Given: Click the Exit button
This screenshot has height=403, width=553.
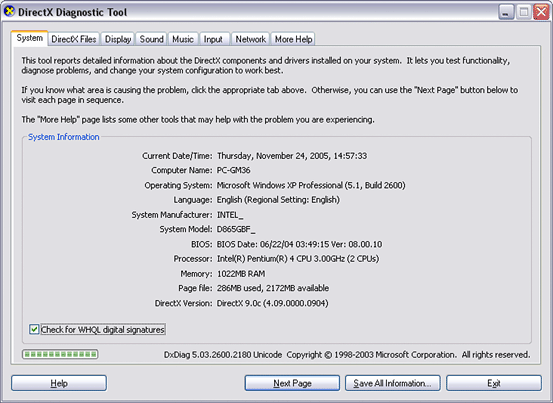Looking at the screenshot, I should point(494,383).
